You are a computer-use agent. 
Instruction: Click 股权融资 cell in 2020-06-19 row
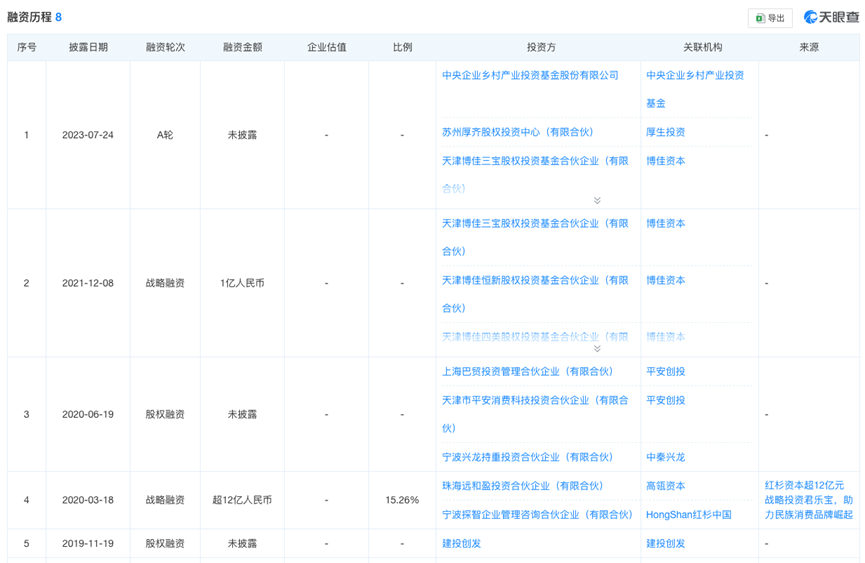click(165, 414)
